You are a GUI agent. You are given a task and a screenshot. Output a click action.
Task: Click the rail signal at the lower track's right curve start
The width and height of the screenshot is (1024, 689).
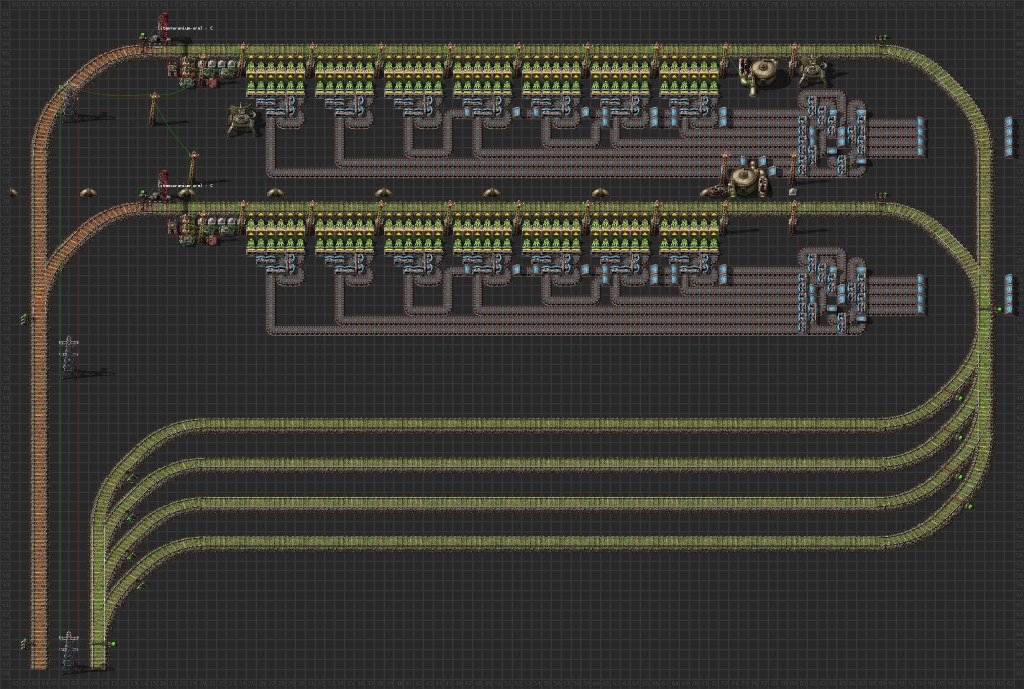pyautogui.click(x=881, y=195)
